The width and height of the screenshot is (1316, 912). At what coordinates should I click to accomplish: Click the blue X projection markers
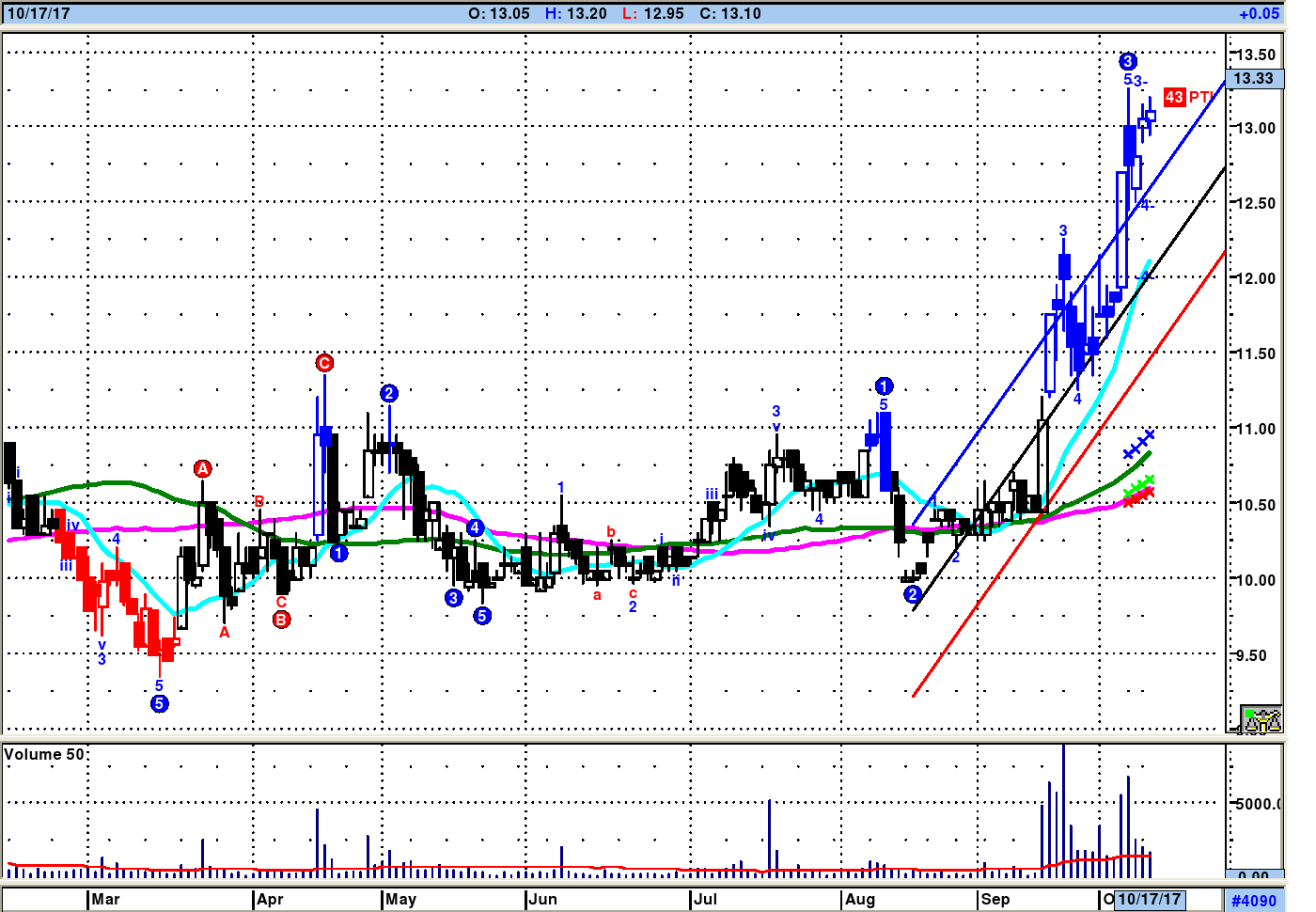[1138, 445]
